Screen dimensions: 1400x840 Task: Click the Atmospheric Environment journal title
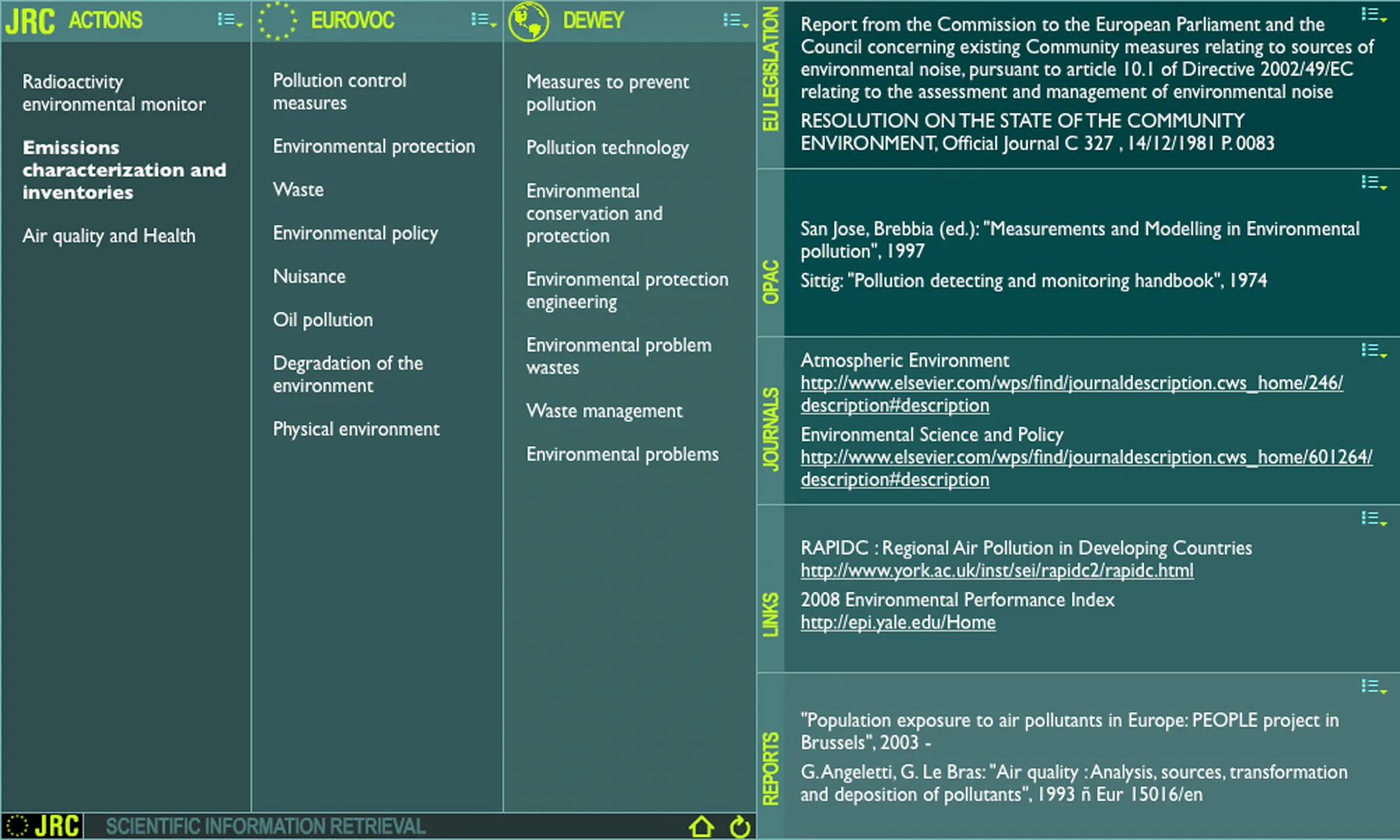[904, 361]
